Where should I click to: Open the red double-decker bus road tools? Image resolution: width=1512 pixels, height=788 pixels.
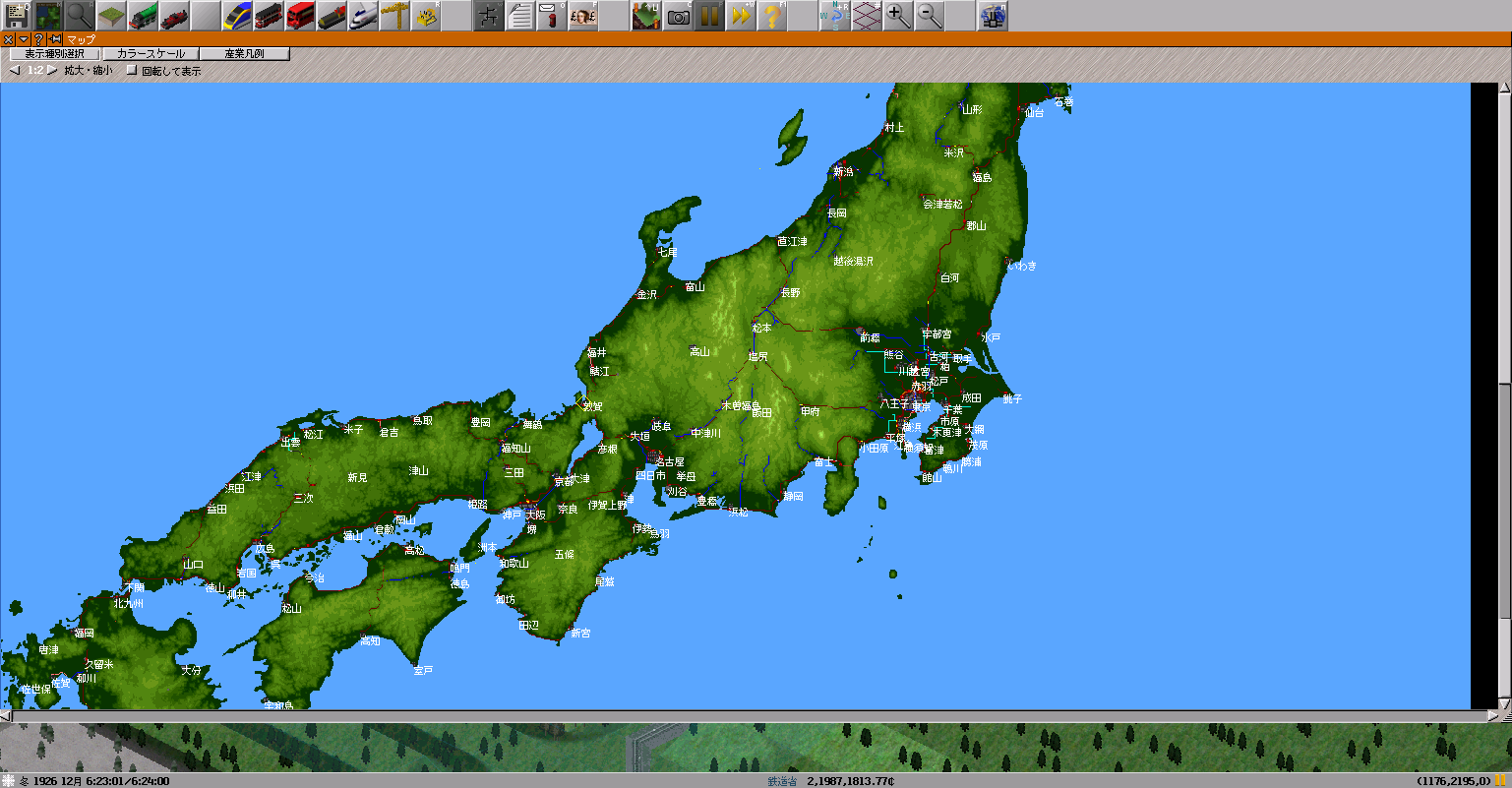(299, 16)
